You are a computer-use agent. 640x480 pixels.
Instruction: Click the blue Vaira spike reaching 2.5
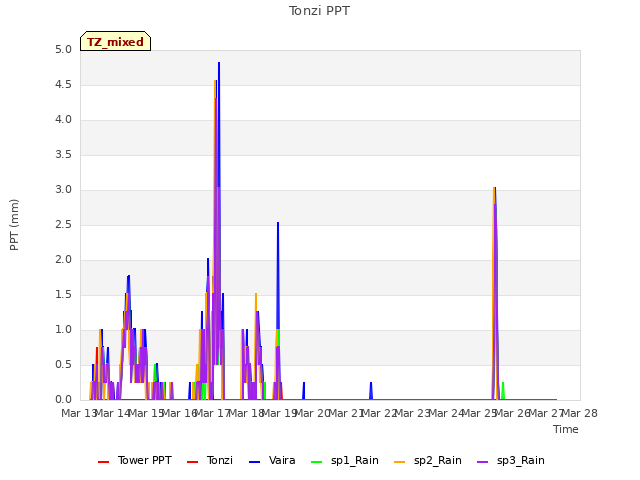(x=278, y=224)
